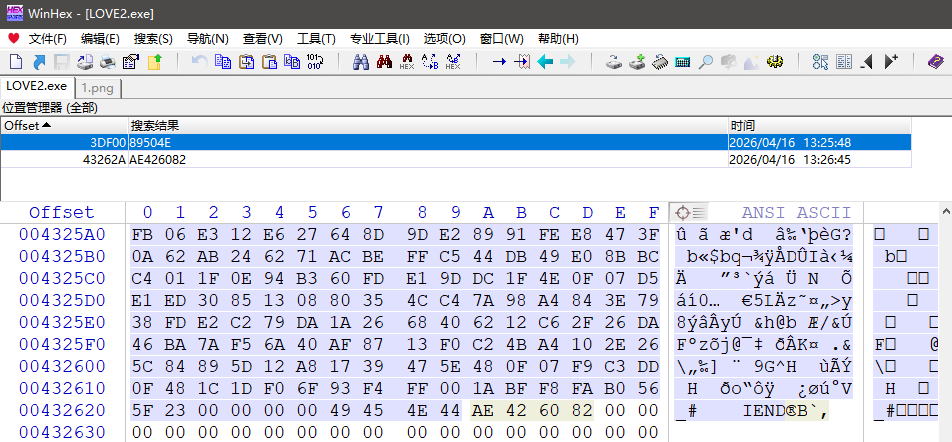
Task: Click the Find Hex Values icon
Action: pyautogui.click(x=407, y=62)
